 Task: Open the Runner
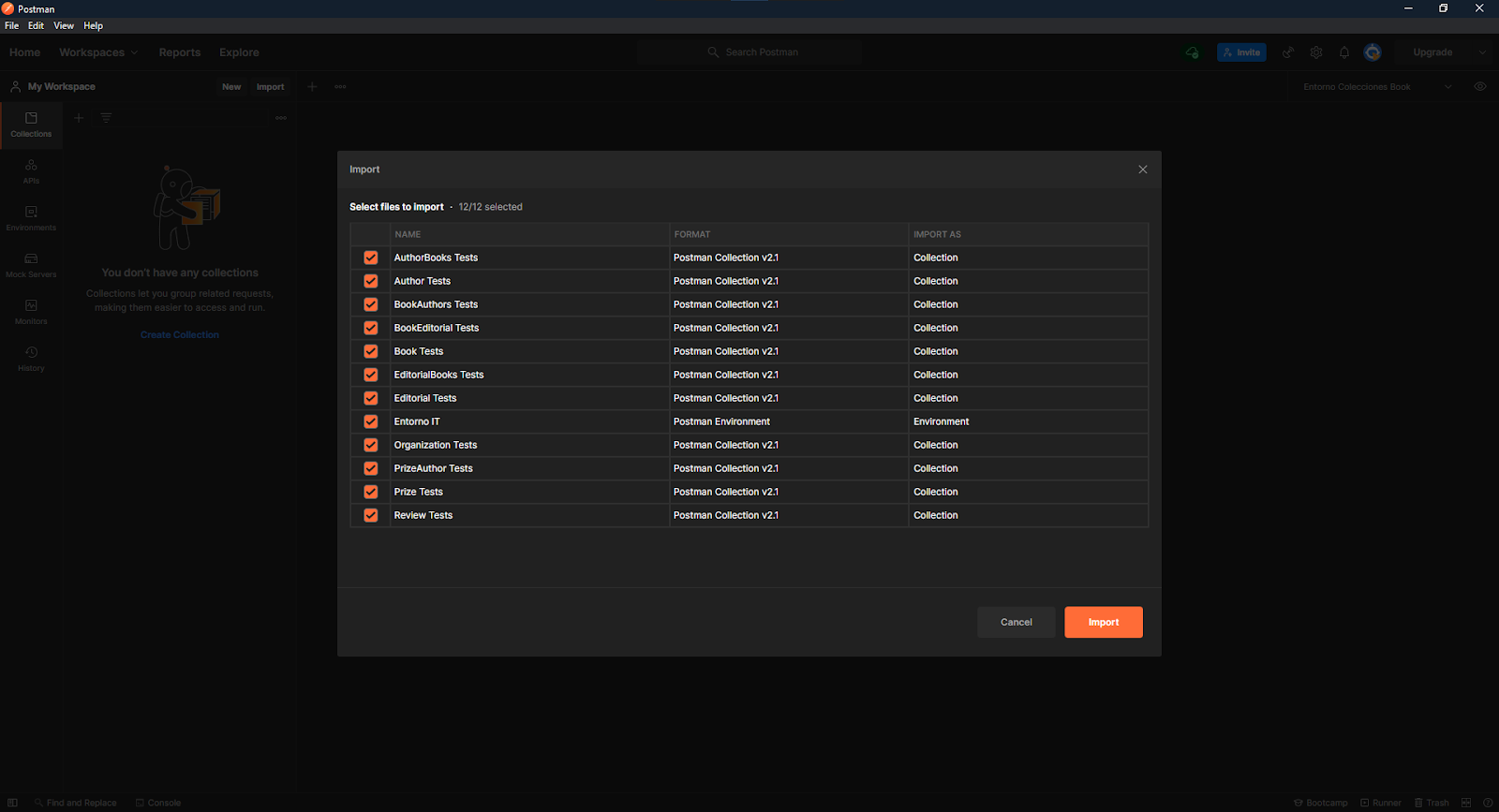point(1381,803)
